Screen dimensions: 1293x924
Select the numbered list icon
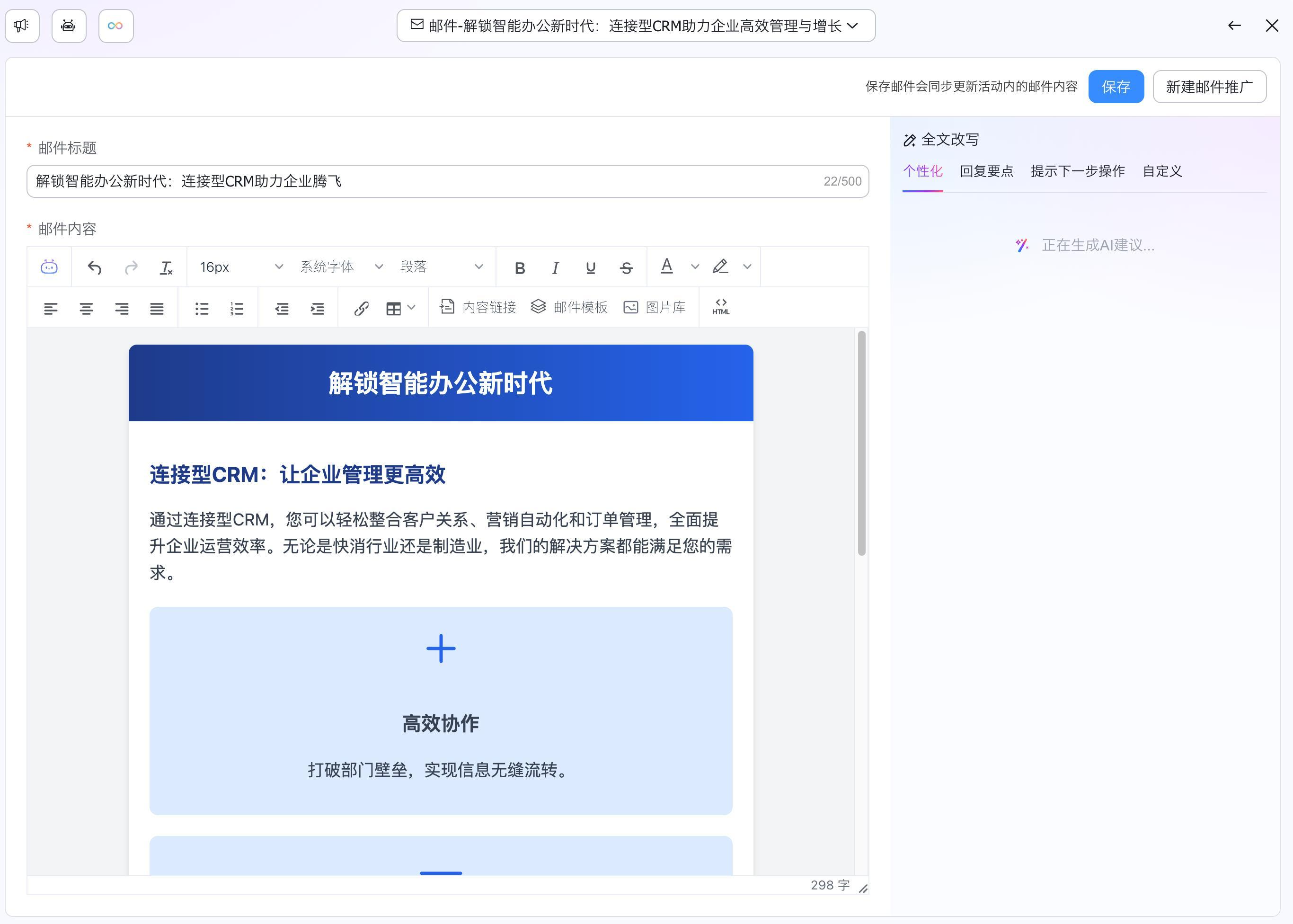click(x=237, y=308)
